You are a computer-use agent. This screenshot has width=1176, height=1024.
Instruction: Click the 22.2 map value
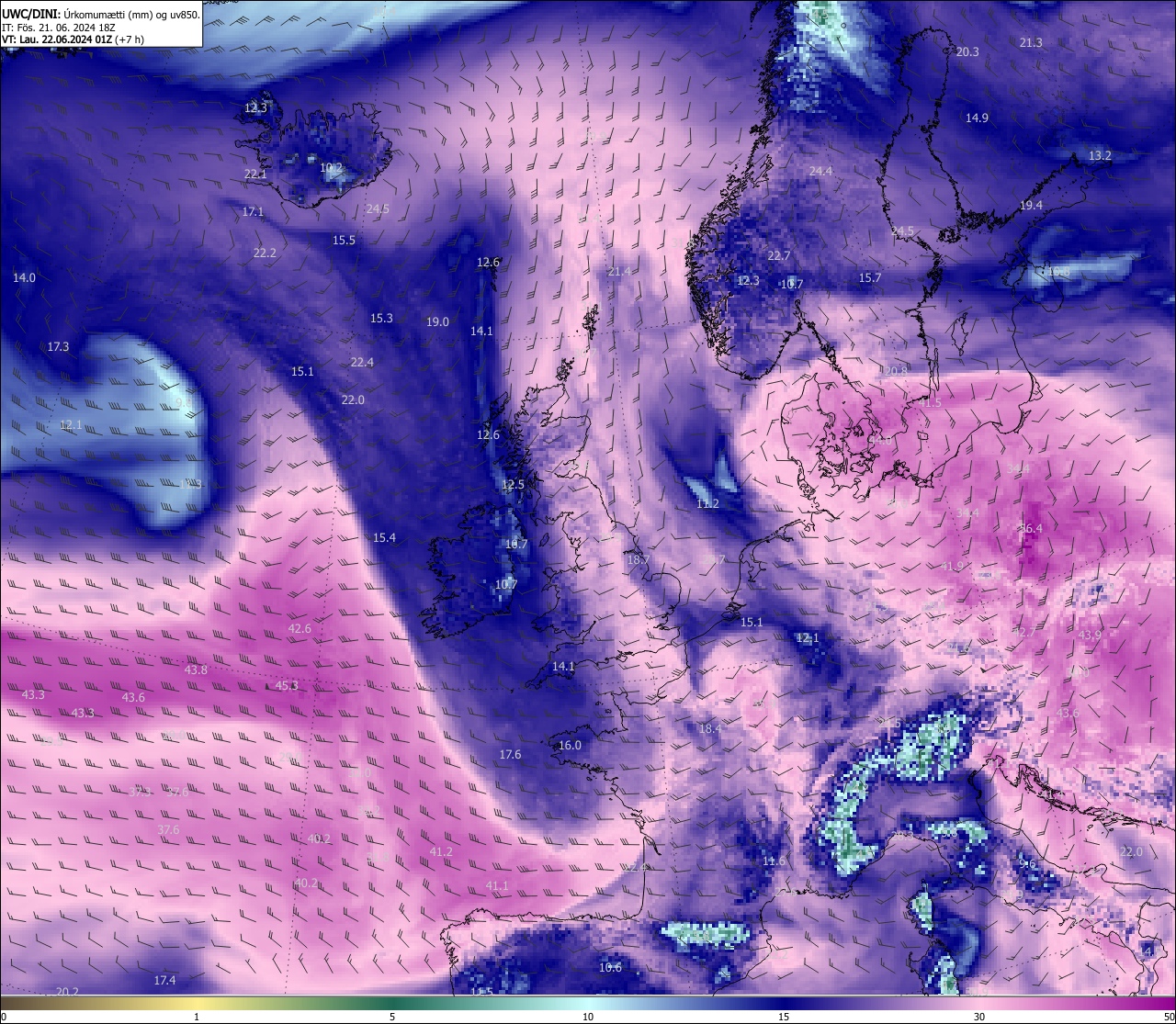click(x=265, y=253)
